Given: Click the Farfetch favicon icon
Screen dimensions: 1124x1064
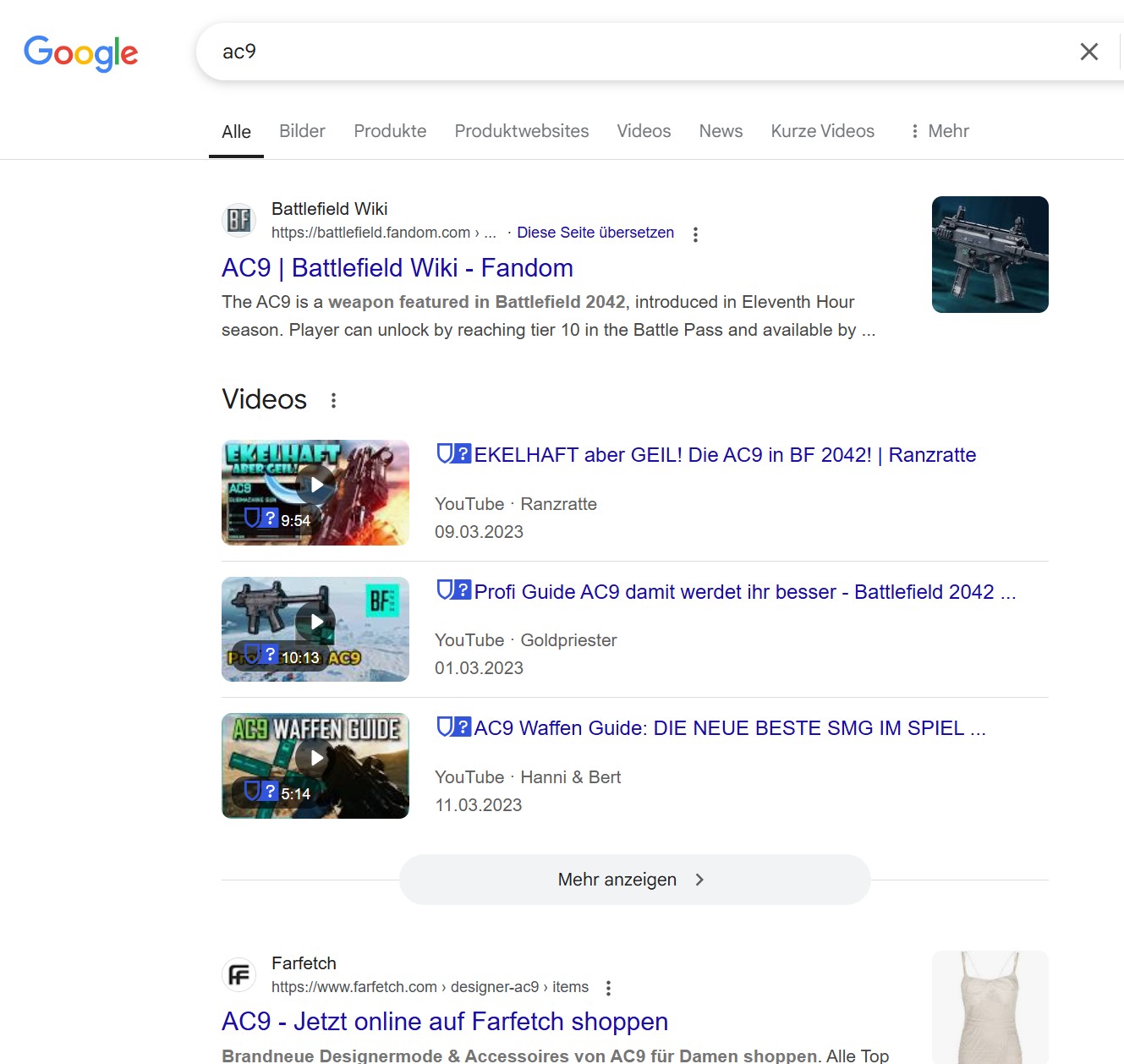Looking at the screenshot, I should (239, 974).
